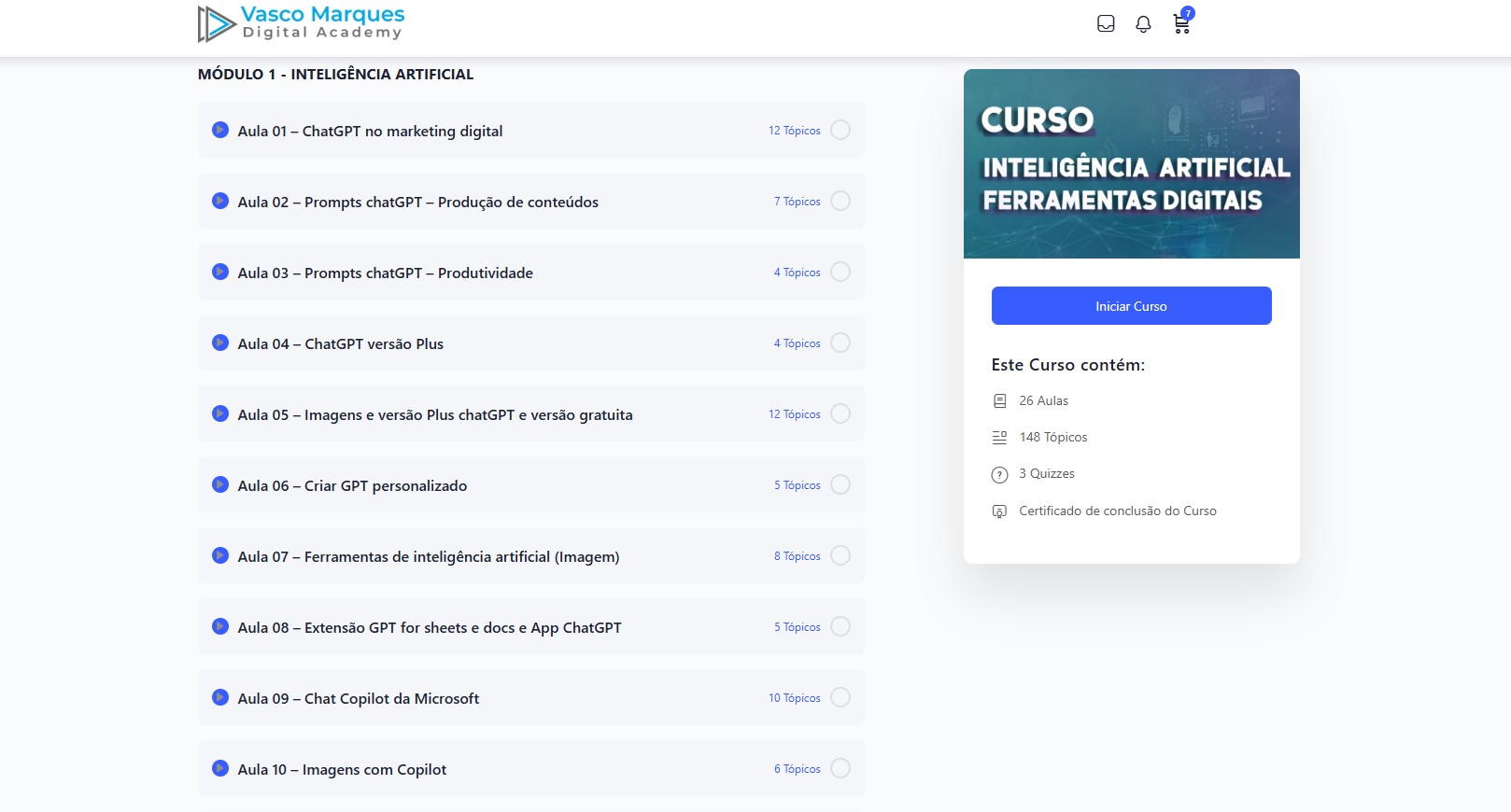
Task: Open lesson Aula 10 – Imagens com Copilot
Action: click(x=342, y=770)
